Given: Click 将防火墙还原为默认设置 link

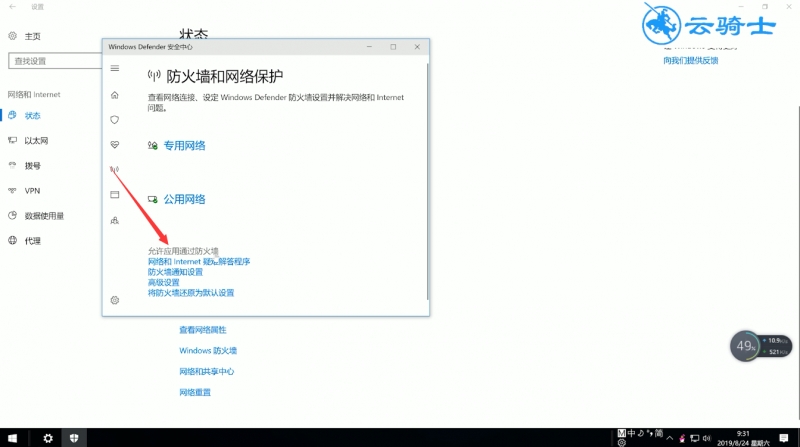Looking at the screenshot, I should click(x=191, y=293).
